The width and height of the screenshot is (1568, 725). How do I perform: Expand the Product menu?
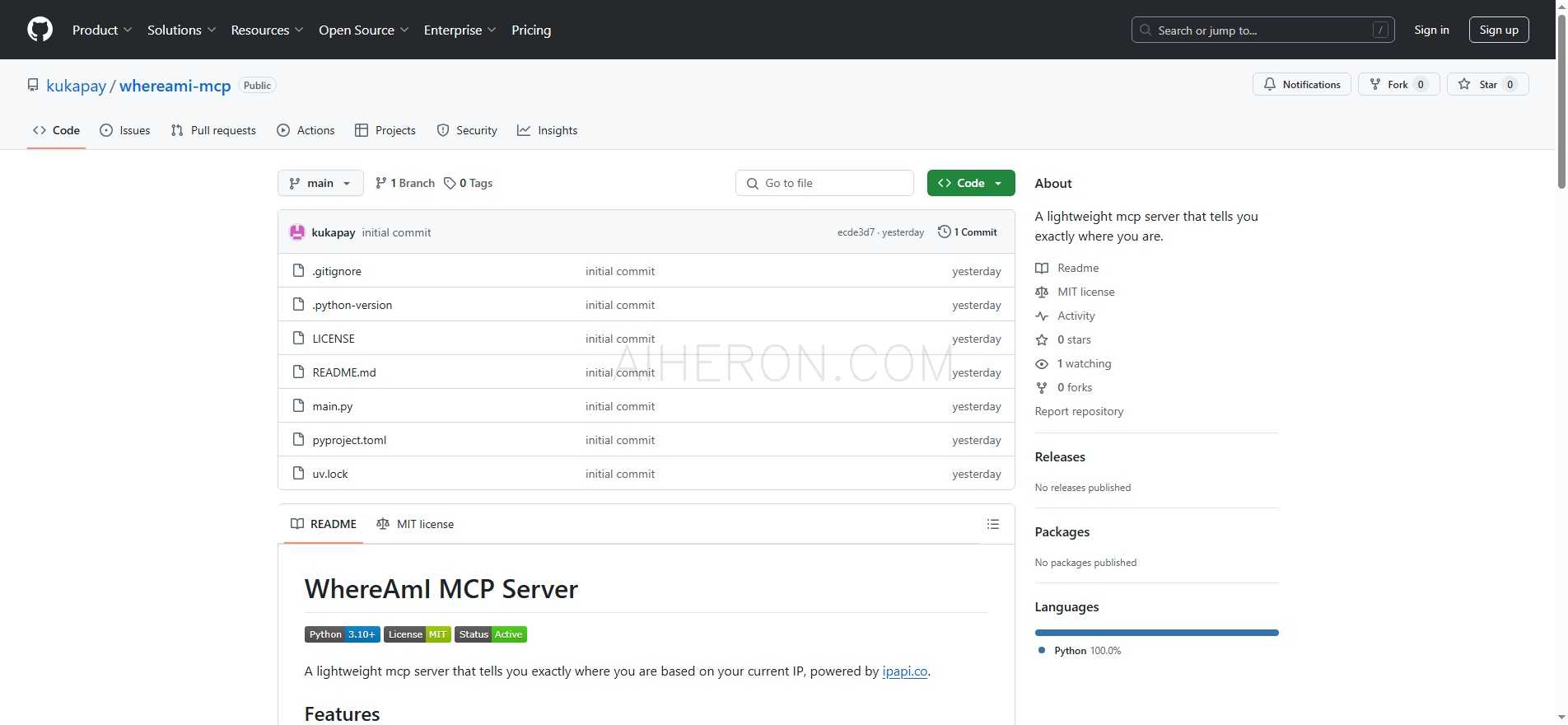coord(102,30)
